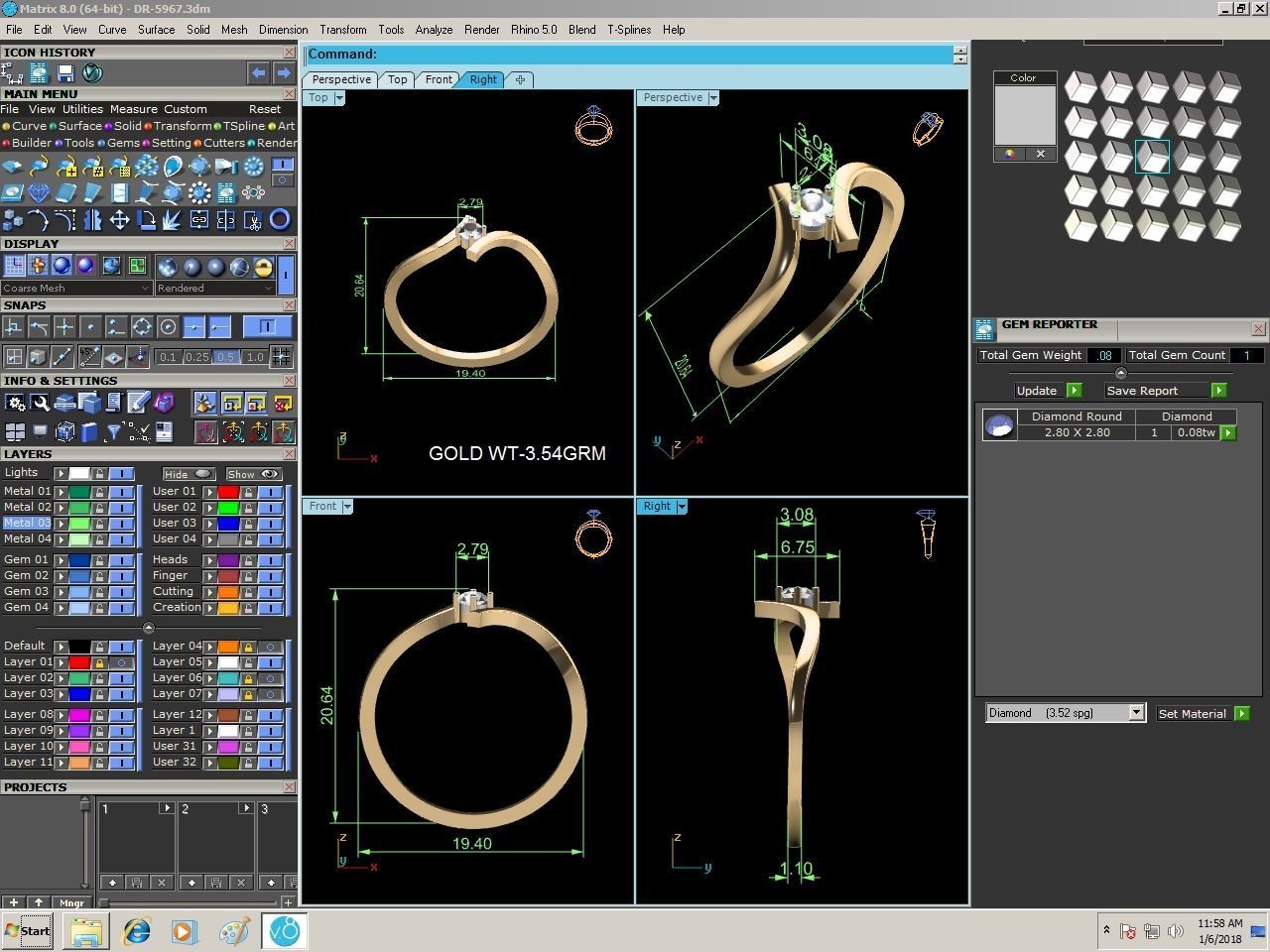Screen dimensions: 1270x952
Task: Toggle lock for Layer 01
Action: pyautogui.click(x=99, y=662)
